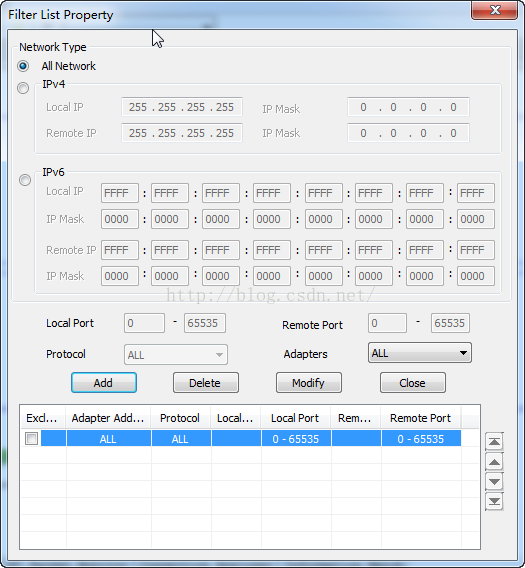Viewport: 525px width, 568px height.
Task: Click the Local Port start field
Action: 144,323
